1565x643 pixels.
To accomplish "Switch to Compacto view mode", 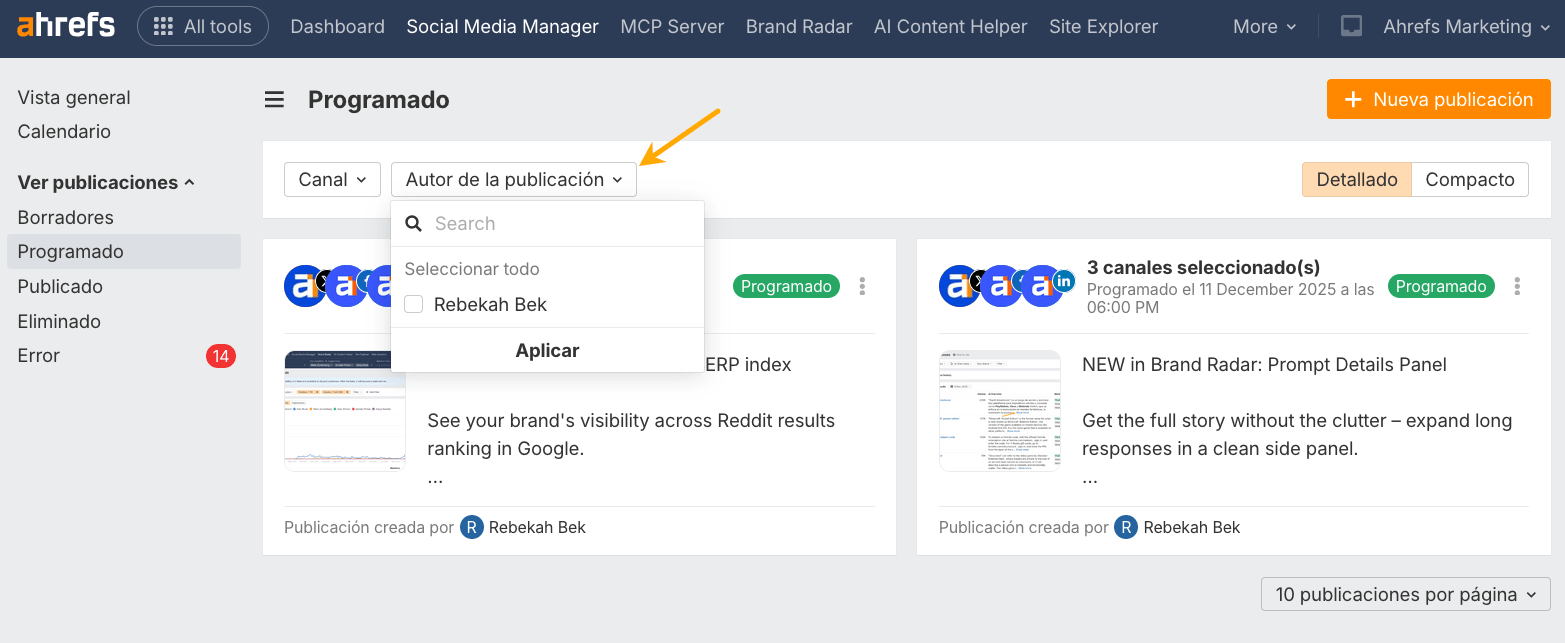I will pyautogui.click(x=1469, y=179).
